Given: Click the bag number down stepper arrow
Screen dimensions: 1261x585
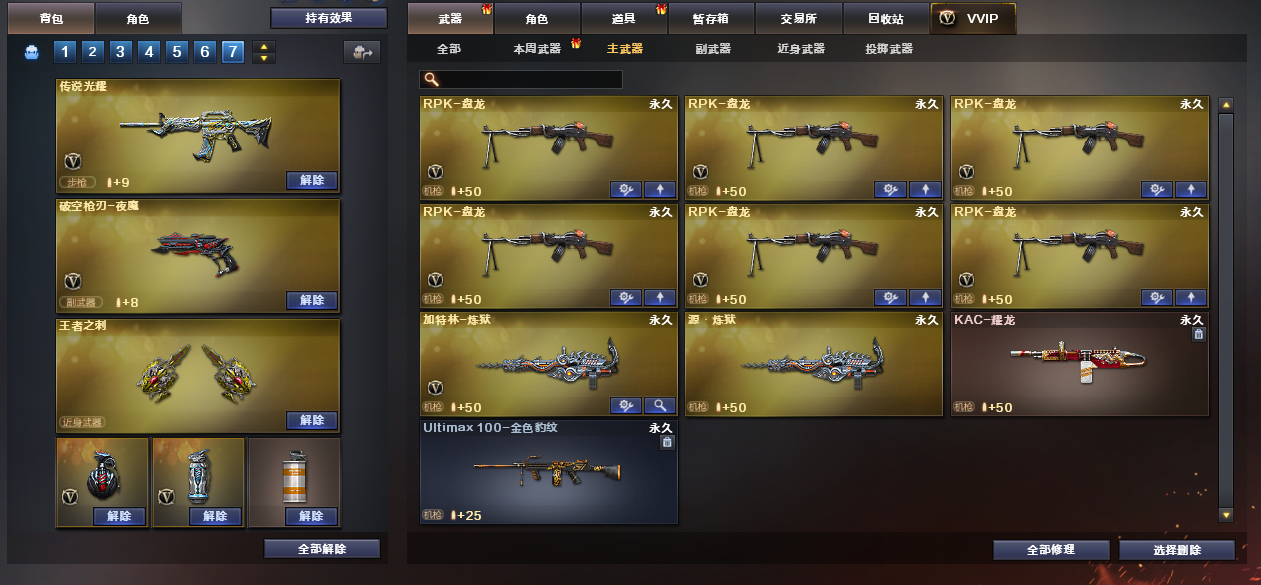Looking at the screenshot, I should click(x=264, y=58).
